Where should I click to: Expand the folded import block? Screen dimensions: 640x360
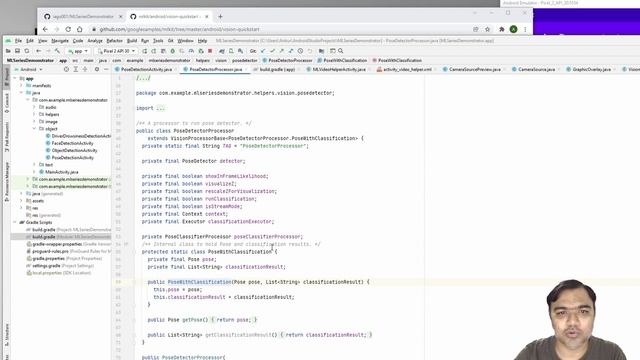pyautogui.click(x=161, y=108)
